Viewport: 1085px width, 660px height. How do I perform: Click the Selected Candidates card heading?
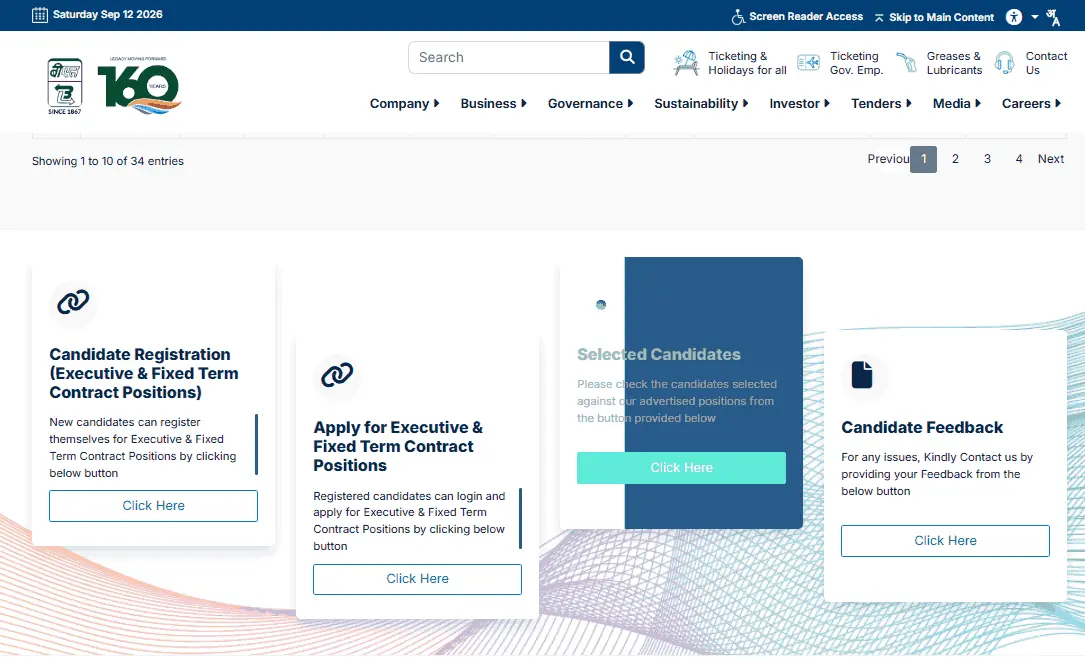(659, 354)
